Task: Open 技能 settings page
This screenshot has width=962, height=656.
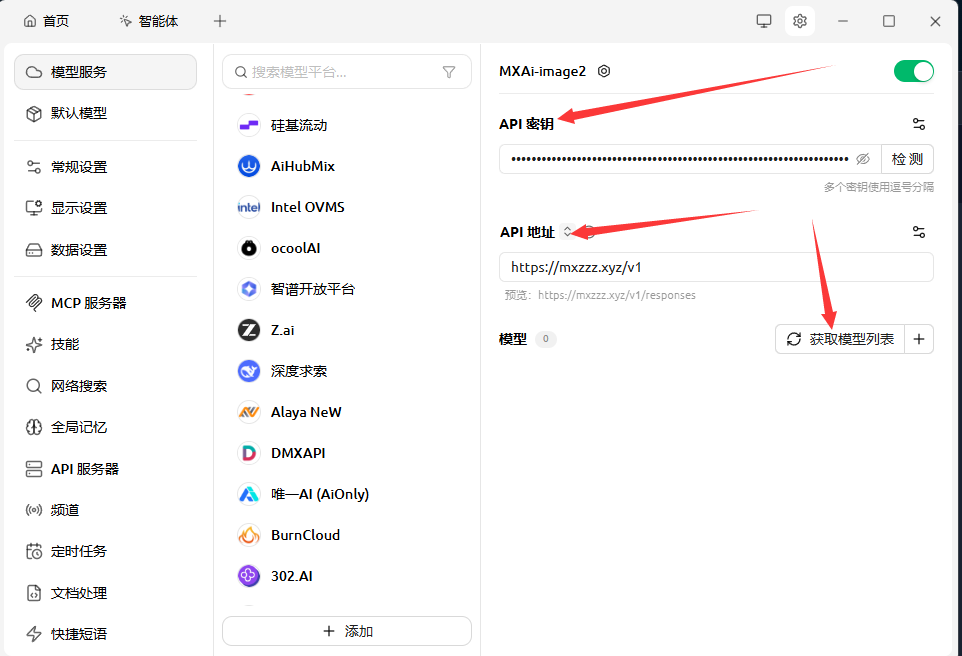Action: [106, 344]
